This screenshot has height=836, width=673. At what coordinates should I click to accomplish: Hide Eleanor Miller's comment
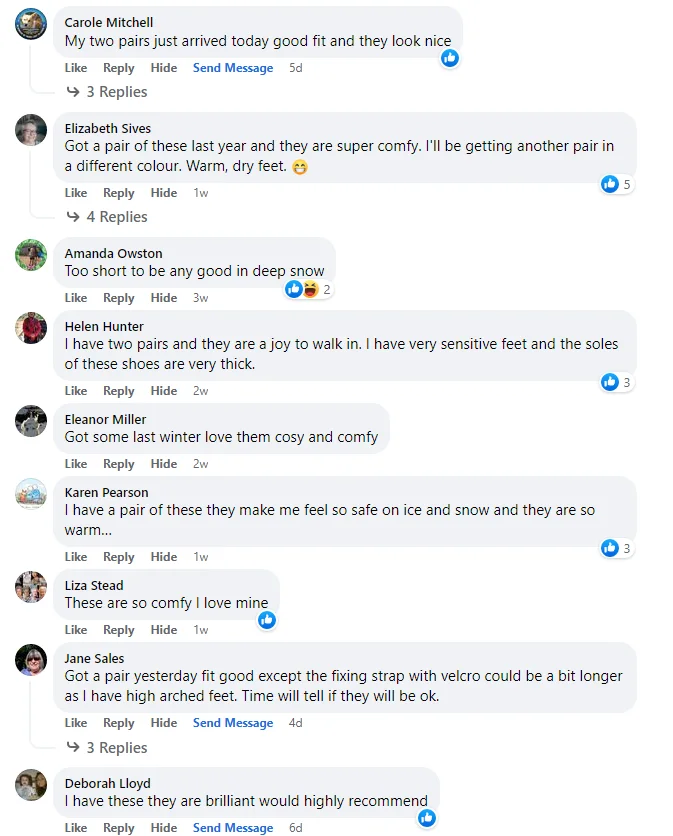(x=164, y=464)
